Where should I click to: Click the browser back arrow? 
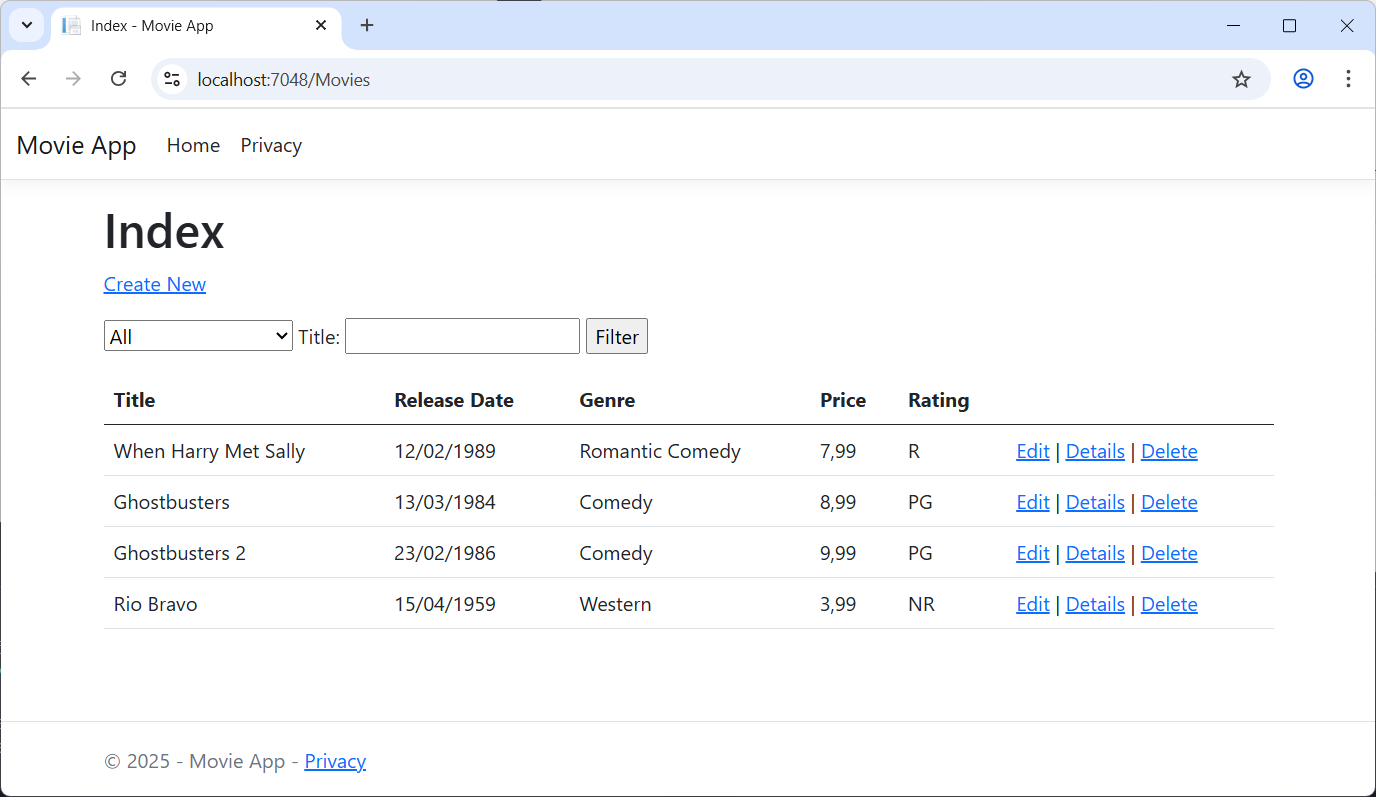point(28,78)
